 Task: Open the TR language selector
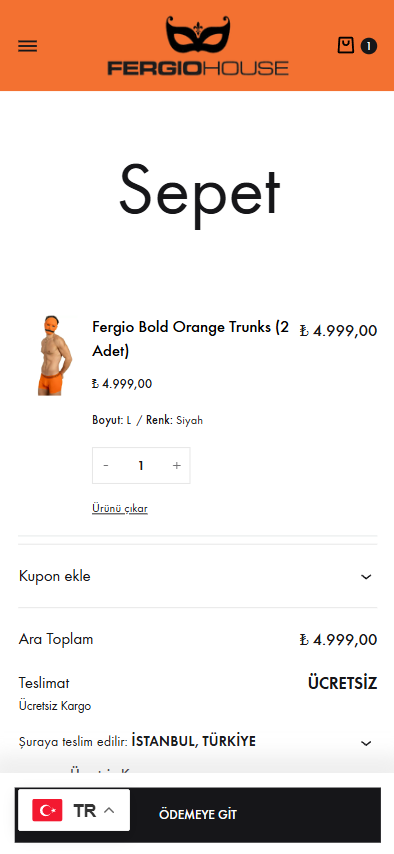(x=74, y=810)
